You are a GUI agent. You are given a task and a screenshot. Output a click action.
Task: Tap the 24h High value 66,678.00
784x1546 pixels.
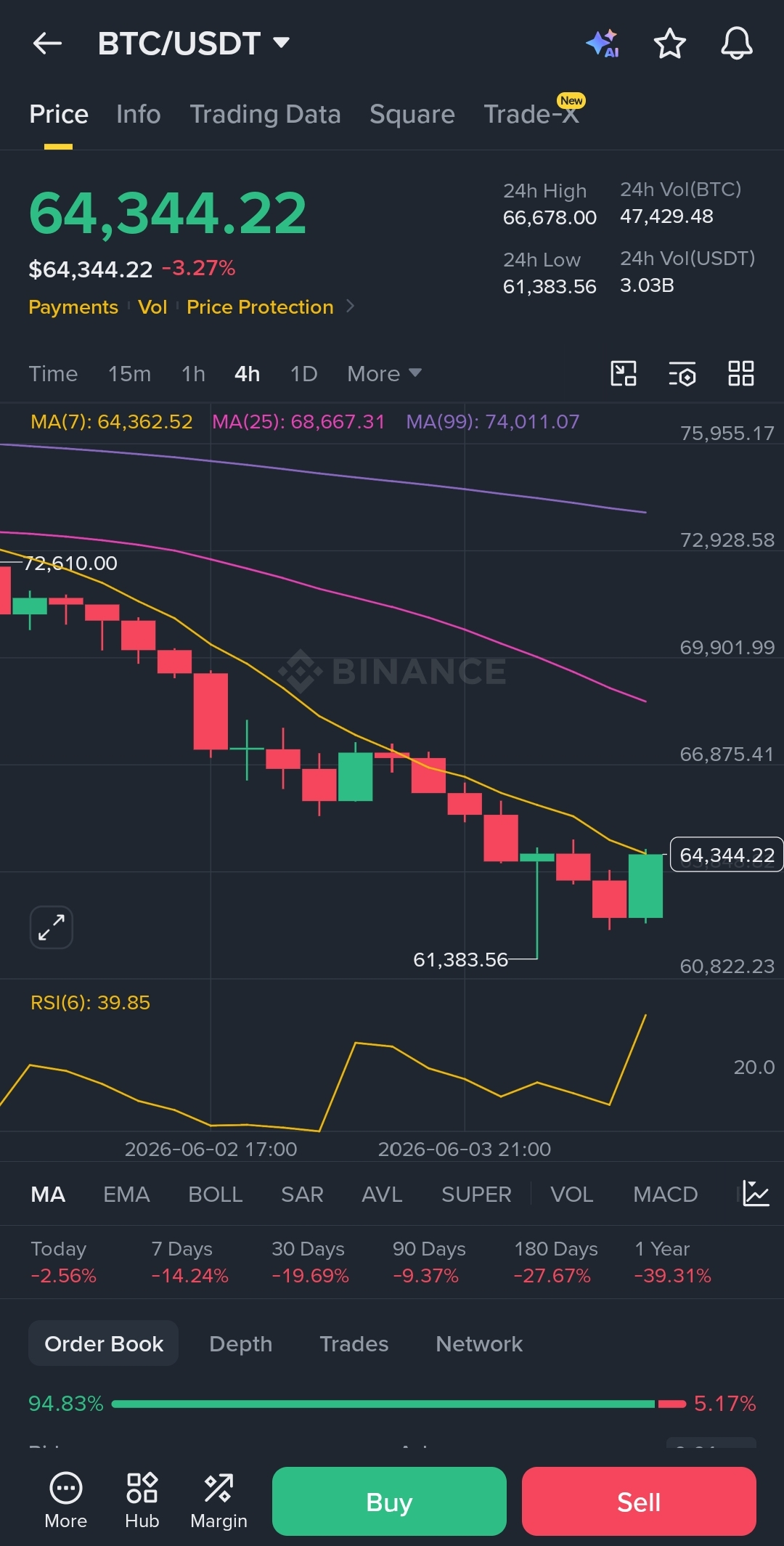tap(550, 217)
